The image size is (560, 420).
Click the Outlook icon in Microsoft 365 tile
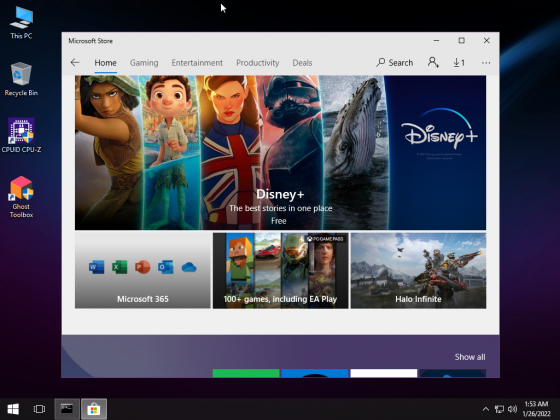click(x=166, y=267)
